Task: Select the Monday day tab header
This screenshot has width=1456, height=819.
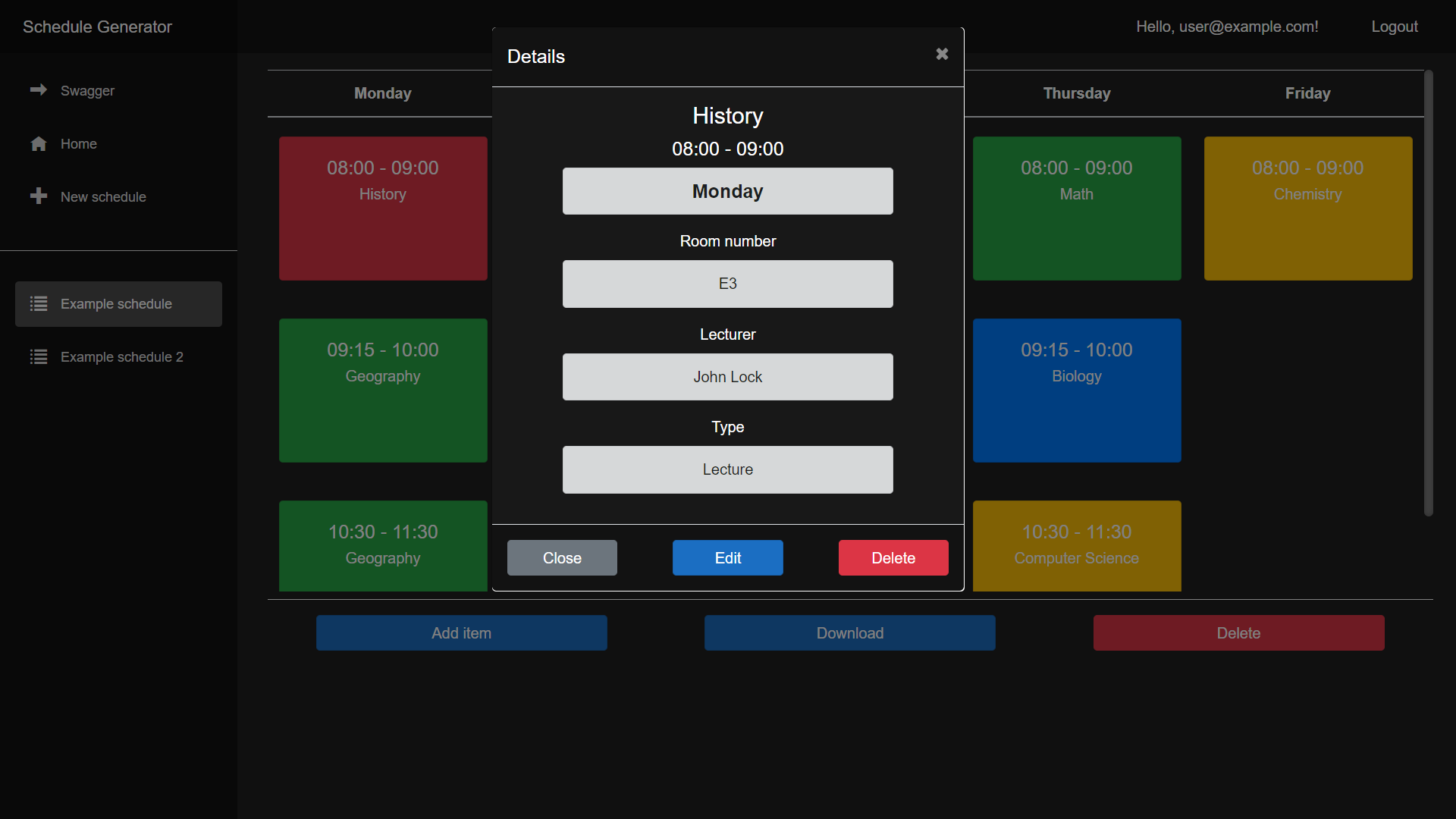Action: [x=384, y=93]
